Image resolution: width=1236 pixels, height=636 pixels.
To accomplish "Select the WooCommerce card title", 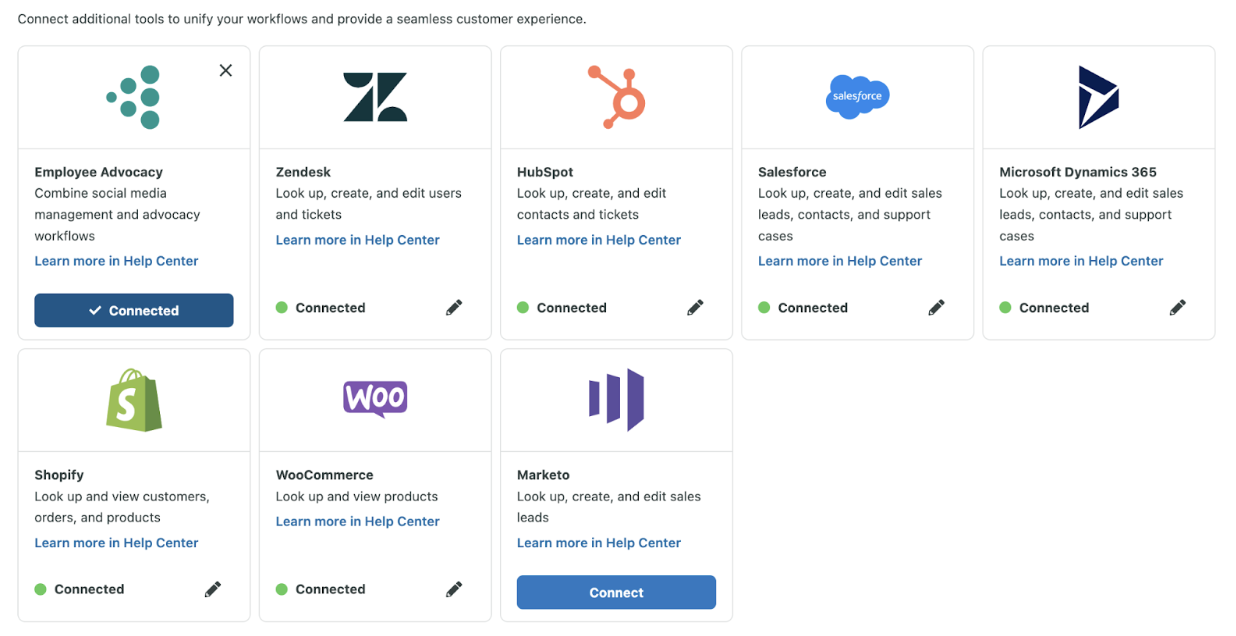I will pos(325,475).
